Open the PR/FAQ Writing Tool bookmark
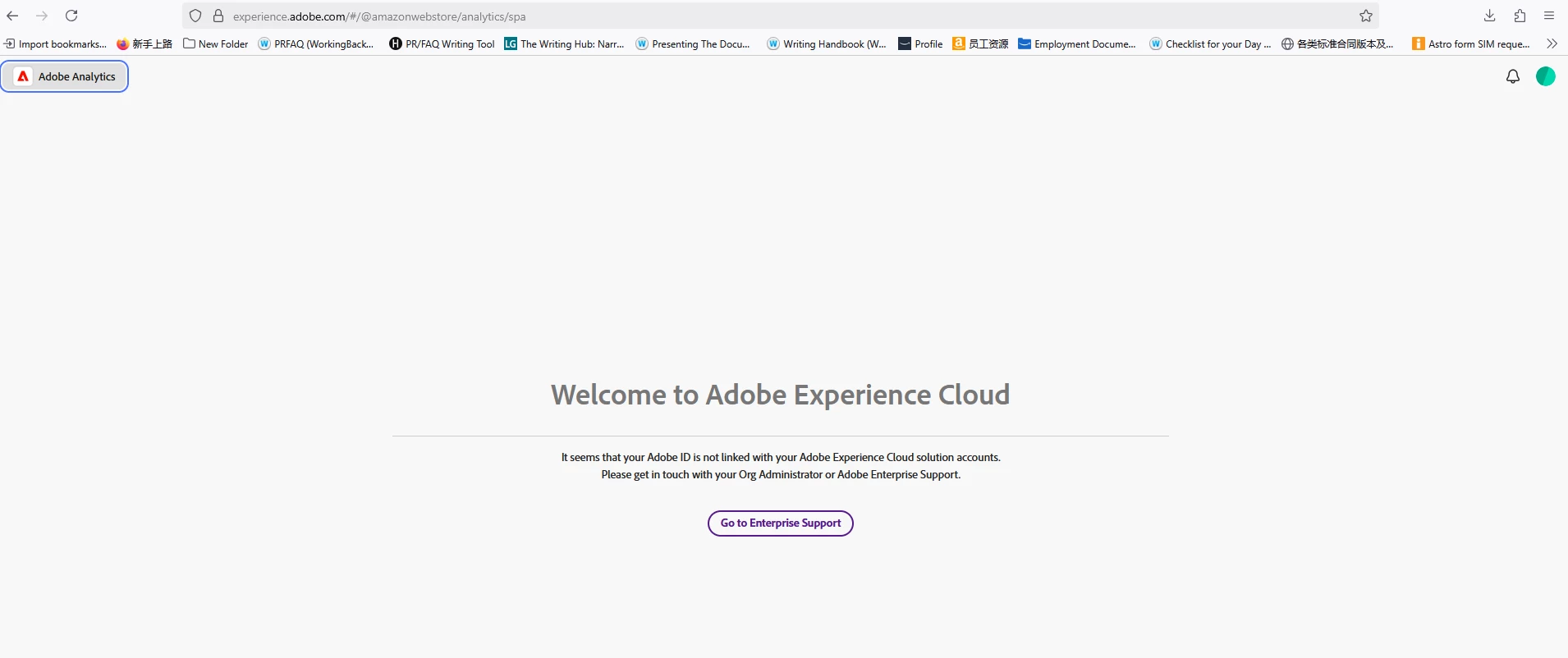This screenshot has width=1568, height=658. click(x=442, y=44)
